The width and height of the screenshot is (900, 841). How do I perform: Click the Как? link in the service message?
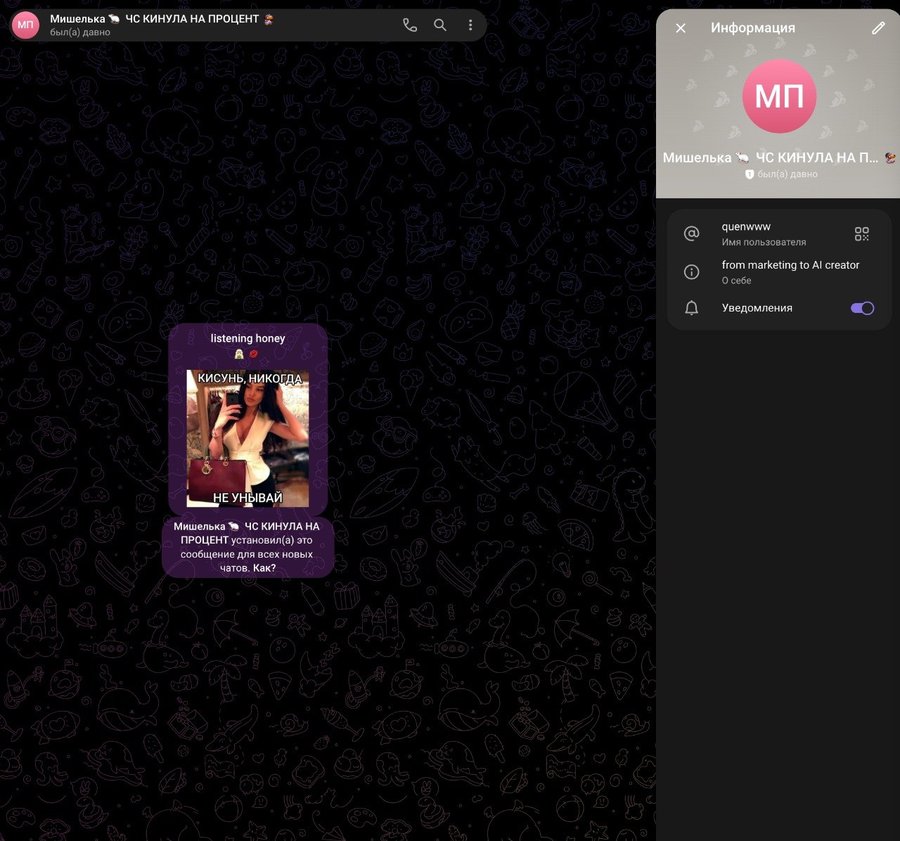(265, 568)
